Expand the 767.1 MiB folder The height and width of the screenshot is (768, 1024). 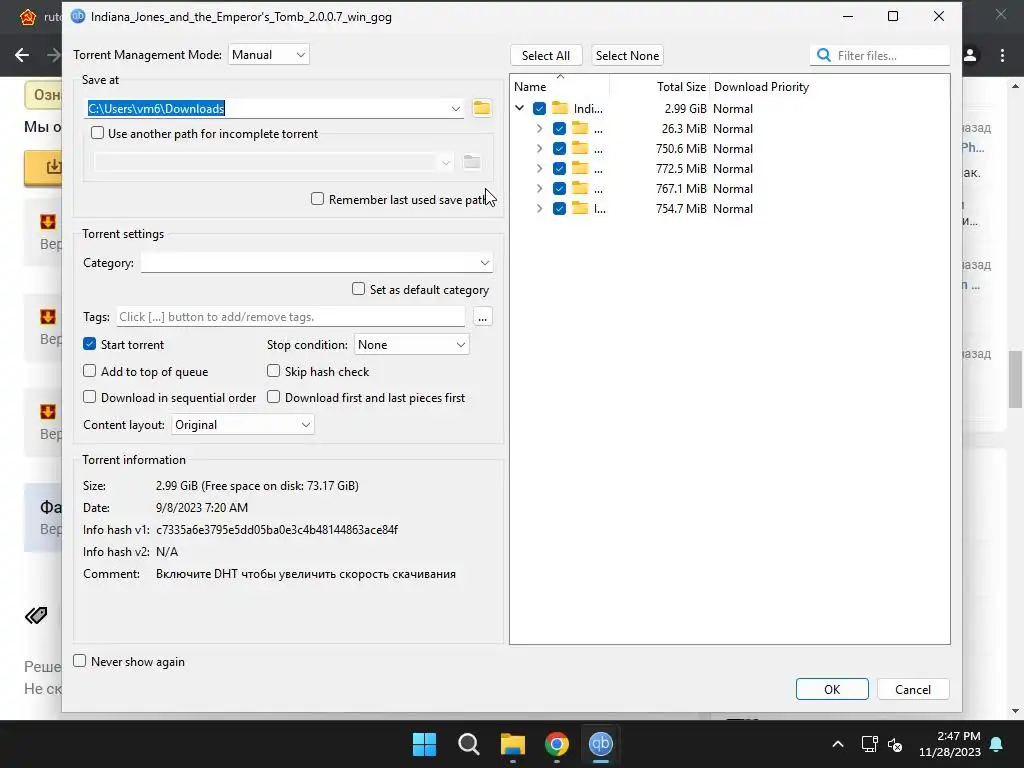[x=539, y=189]
